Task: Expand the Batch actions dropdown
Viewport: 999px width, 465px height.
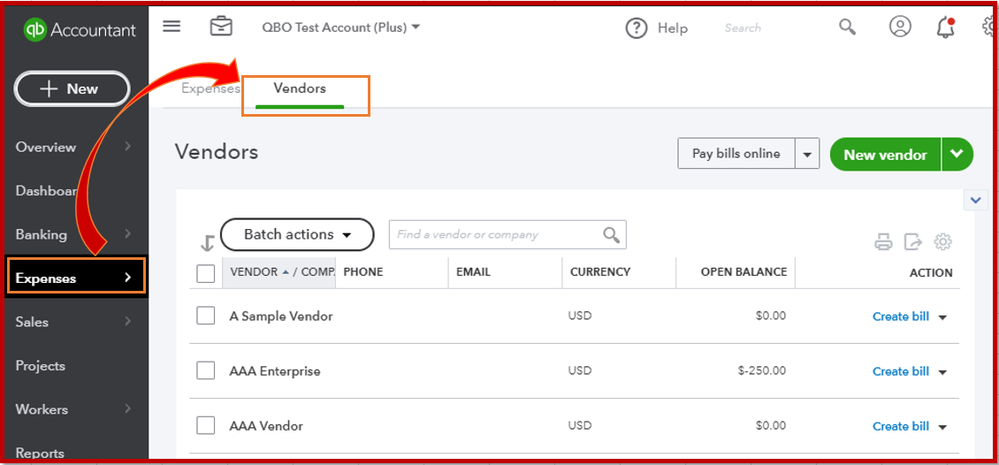Action: coord(297,234)
